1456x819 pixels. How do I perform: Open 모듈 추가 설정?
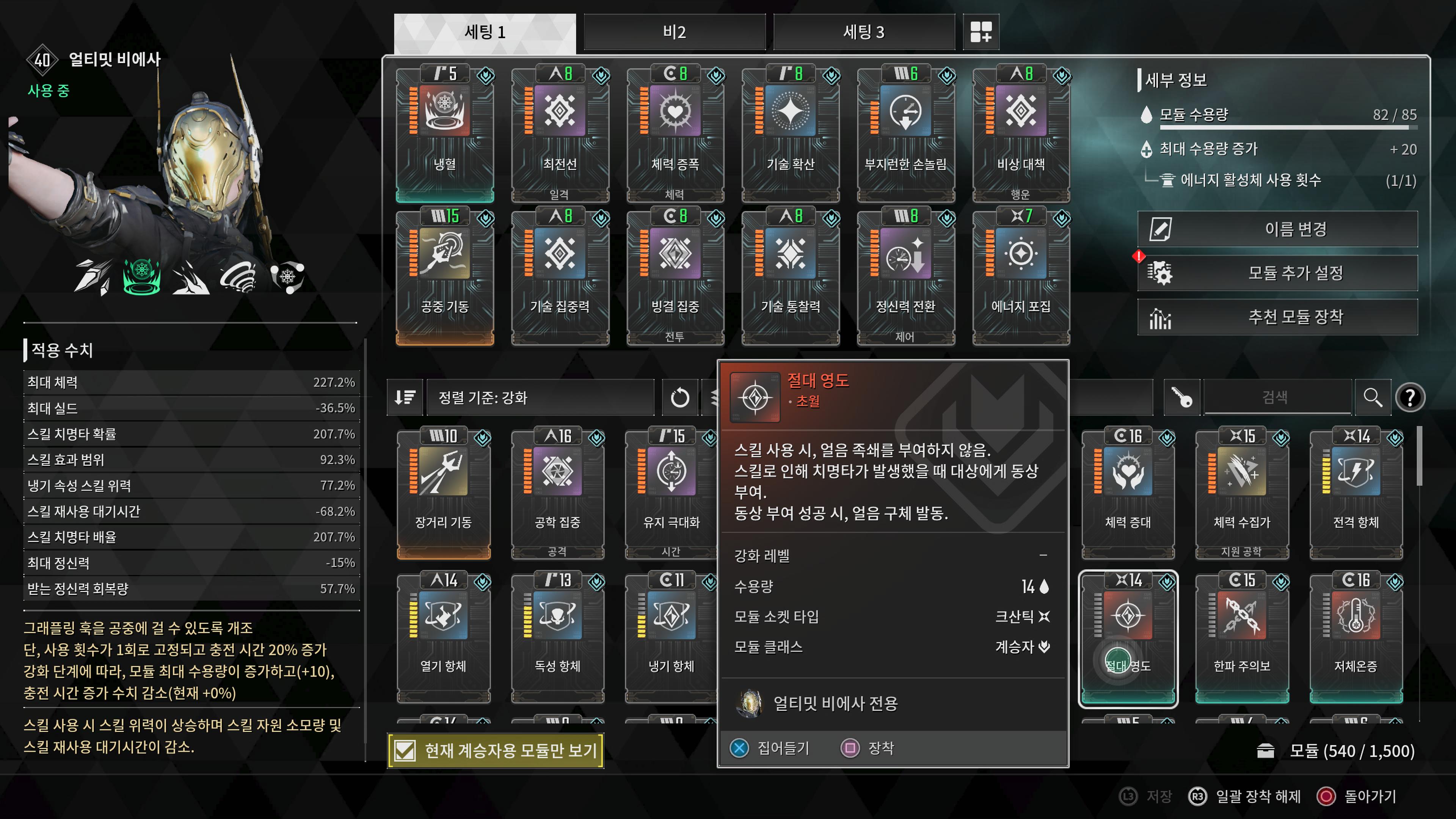tap(1277, 273)
